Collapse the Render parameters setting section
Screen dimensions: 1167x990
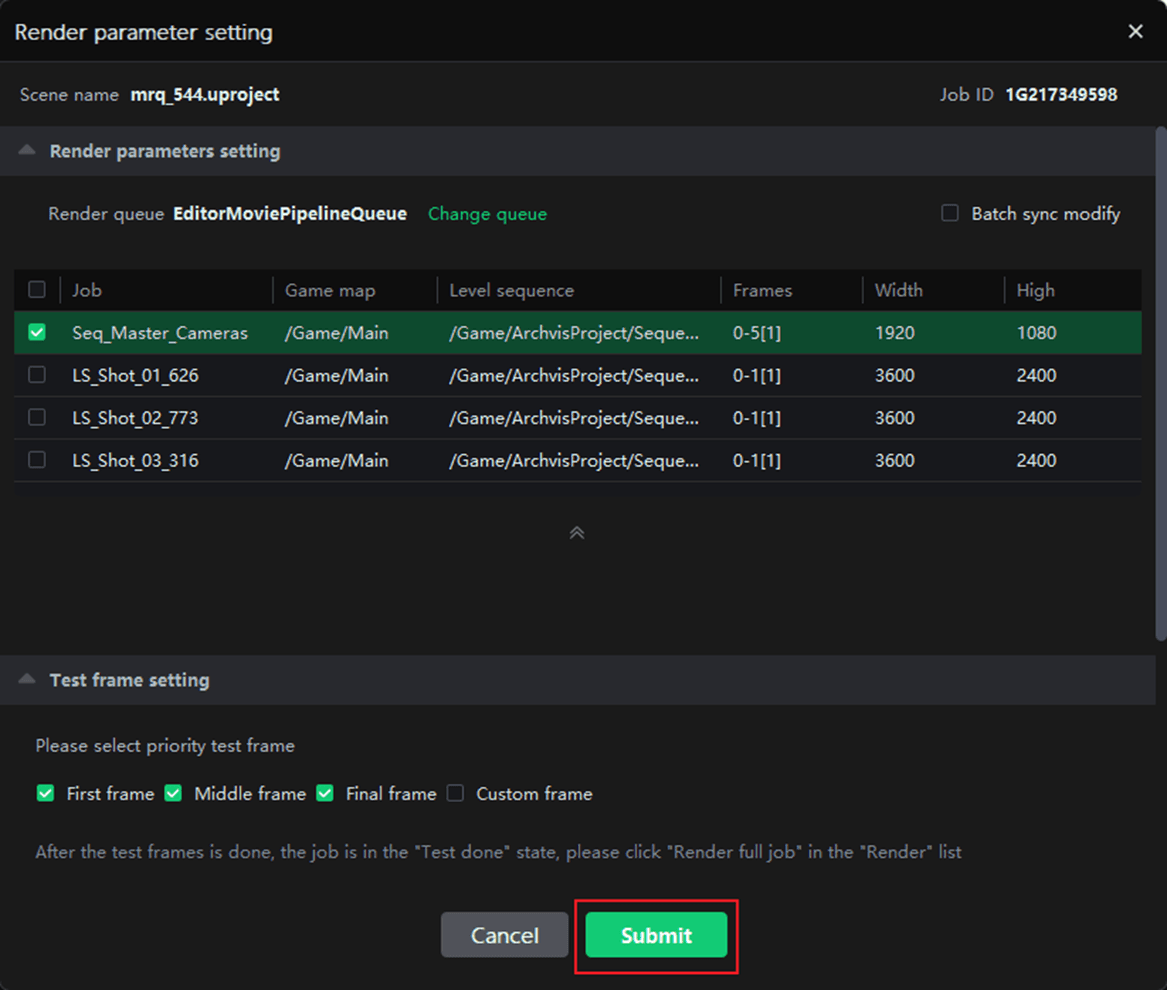[28, 151]
